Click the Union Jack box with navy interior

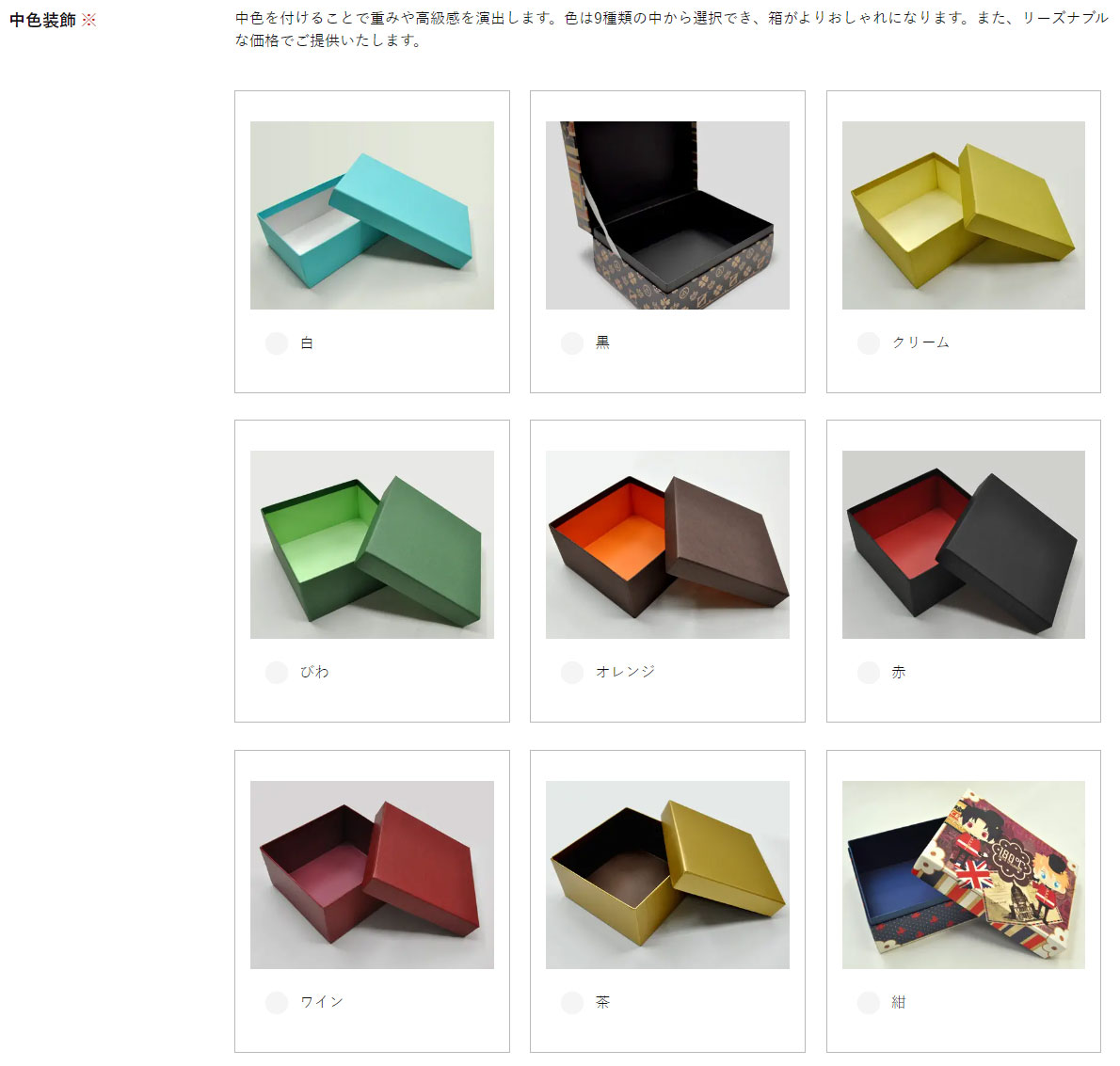pyautogui.click(x=964, y=875)
